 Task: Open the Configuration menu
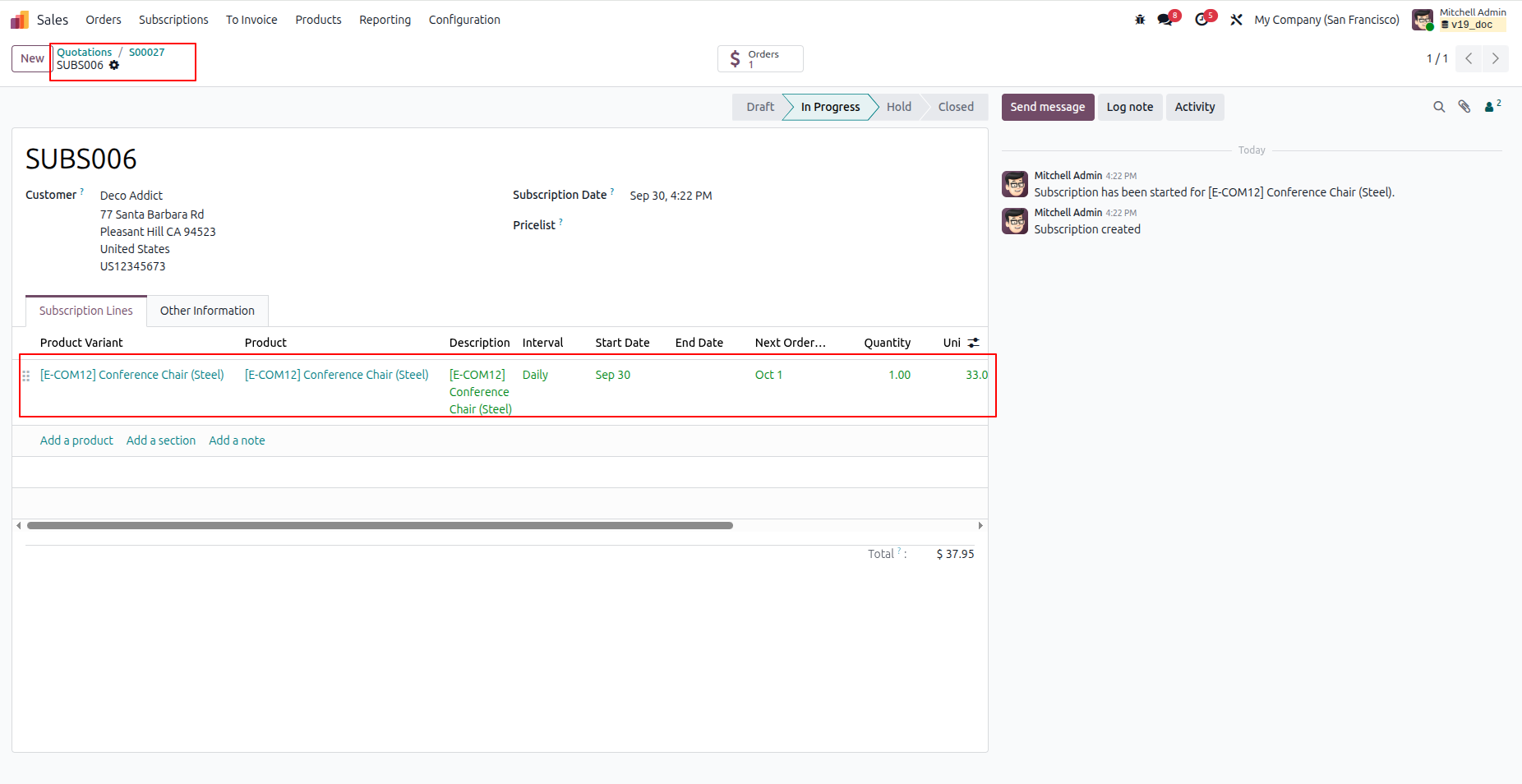pos(464,20)
